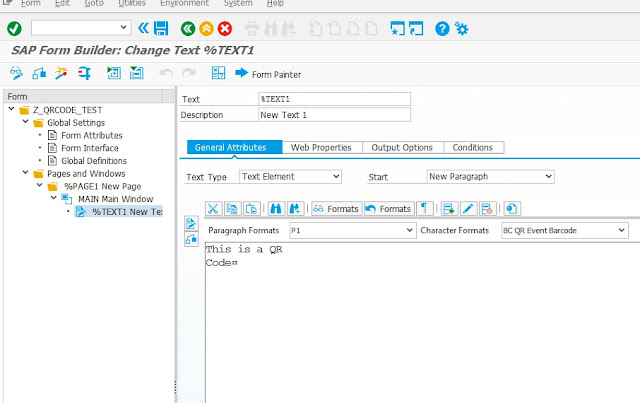The height and width of the screenshot is (403, 640).
Task: Click the Description input field
Action: pyautogui.click(x=334, y=115)
